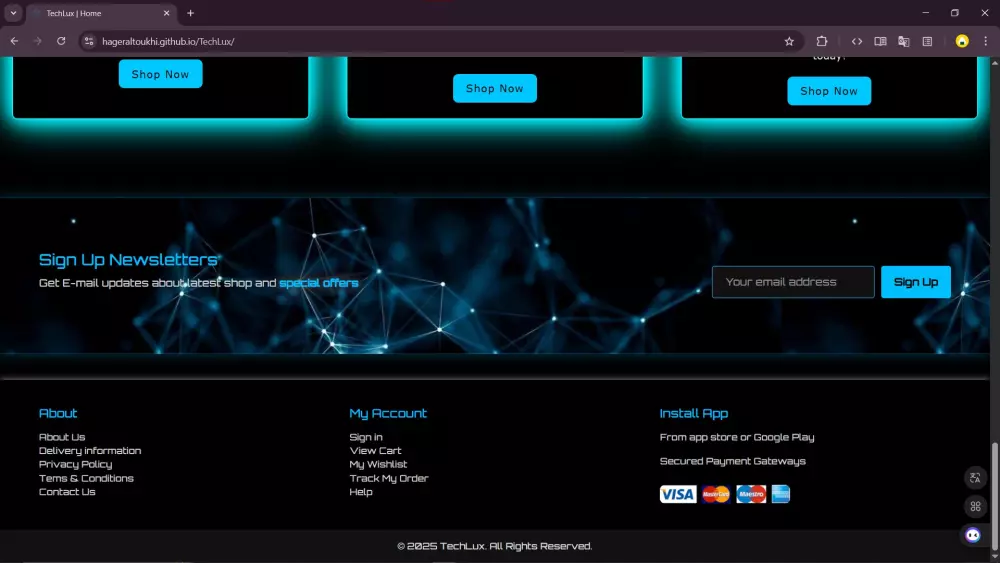
Task: Go back to the previous page
Action: (x=14, y=41)
